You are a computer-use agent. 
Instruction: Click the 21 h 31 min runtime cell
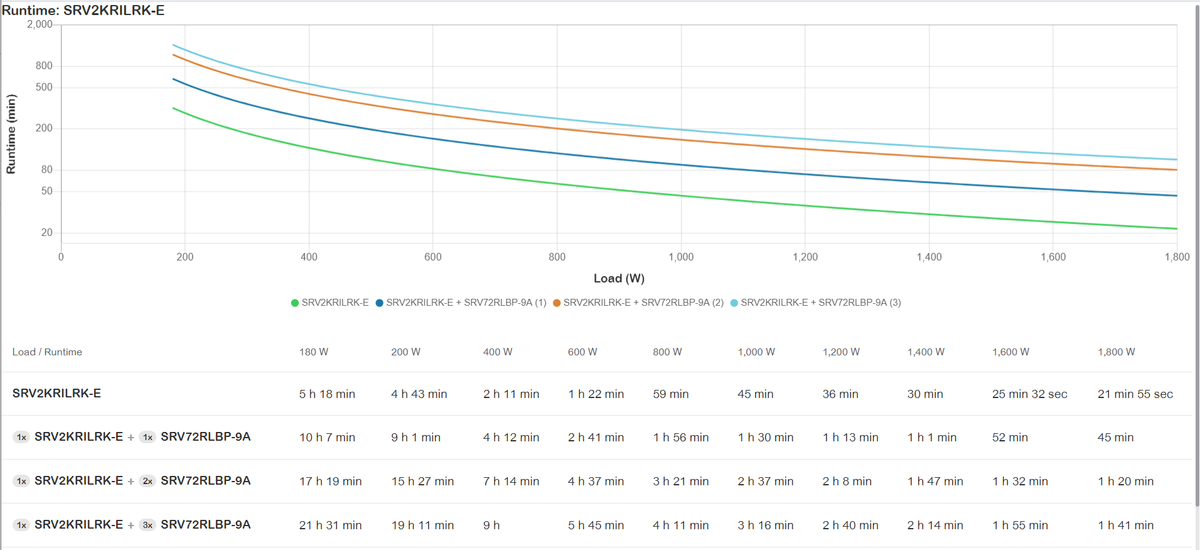coord(330,525)
